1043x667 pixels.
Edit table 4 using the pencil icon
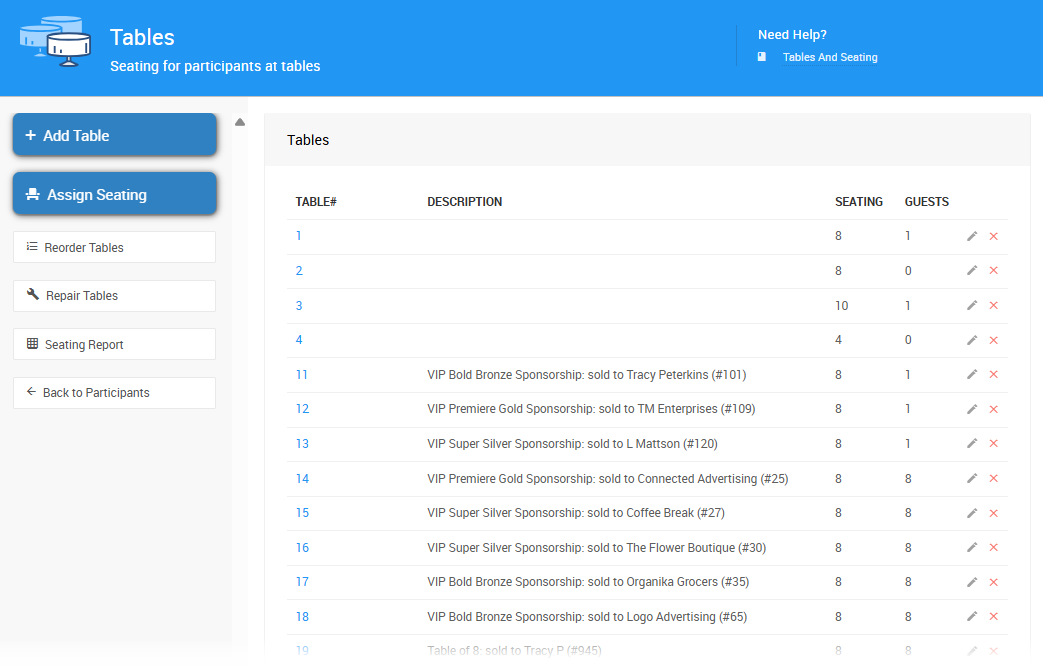pyautogui.click(x=972, y=340)
